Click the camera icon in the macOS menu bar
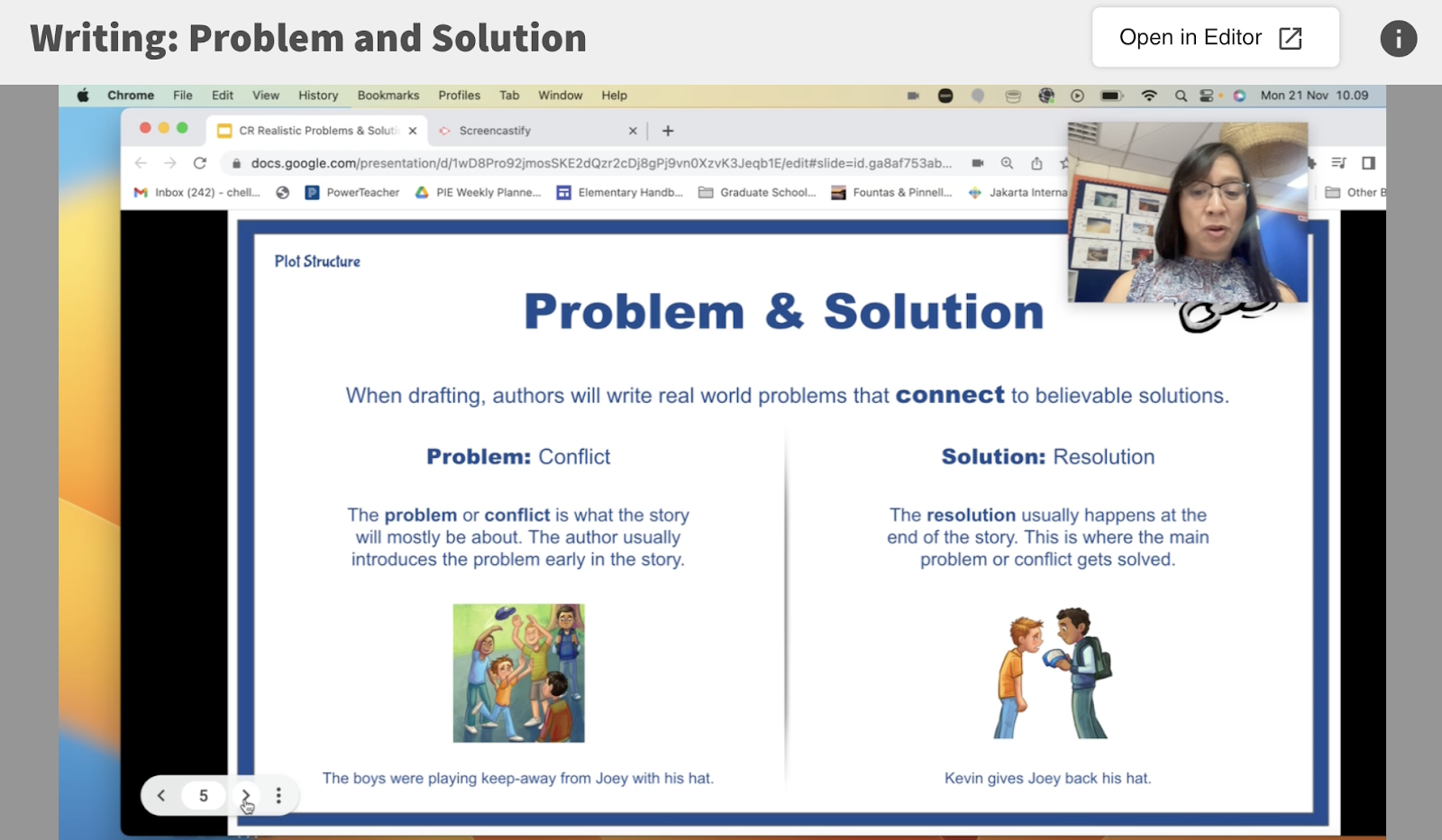Screen dimensions: 1442x840 point(913,96)
